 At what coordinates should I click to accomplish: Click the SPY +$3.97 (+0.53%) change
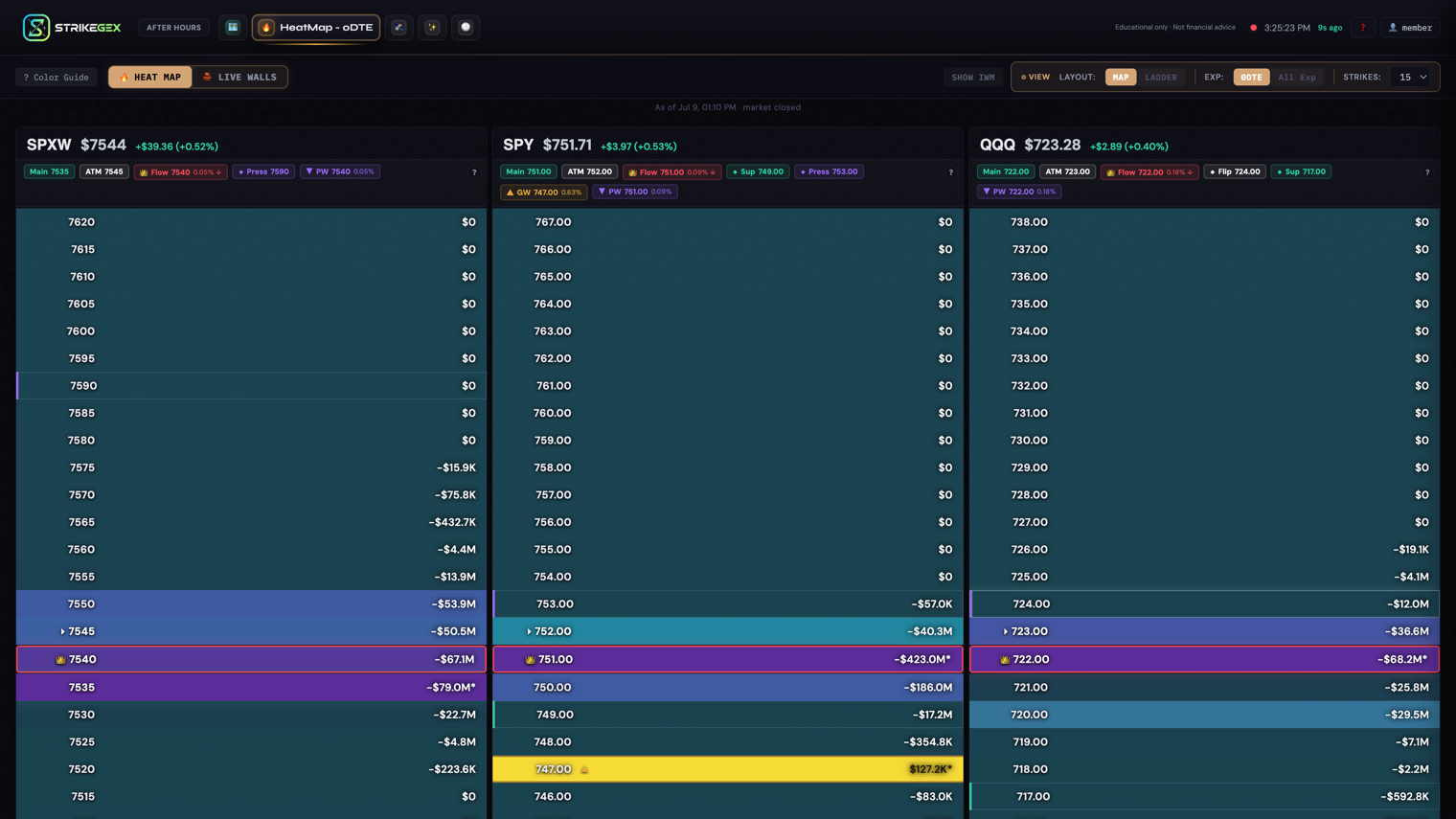click(x=639, y=147)
